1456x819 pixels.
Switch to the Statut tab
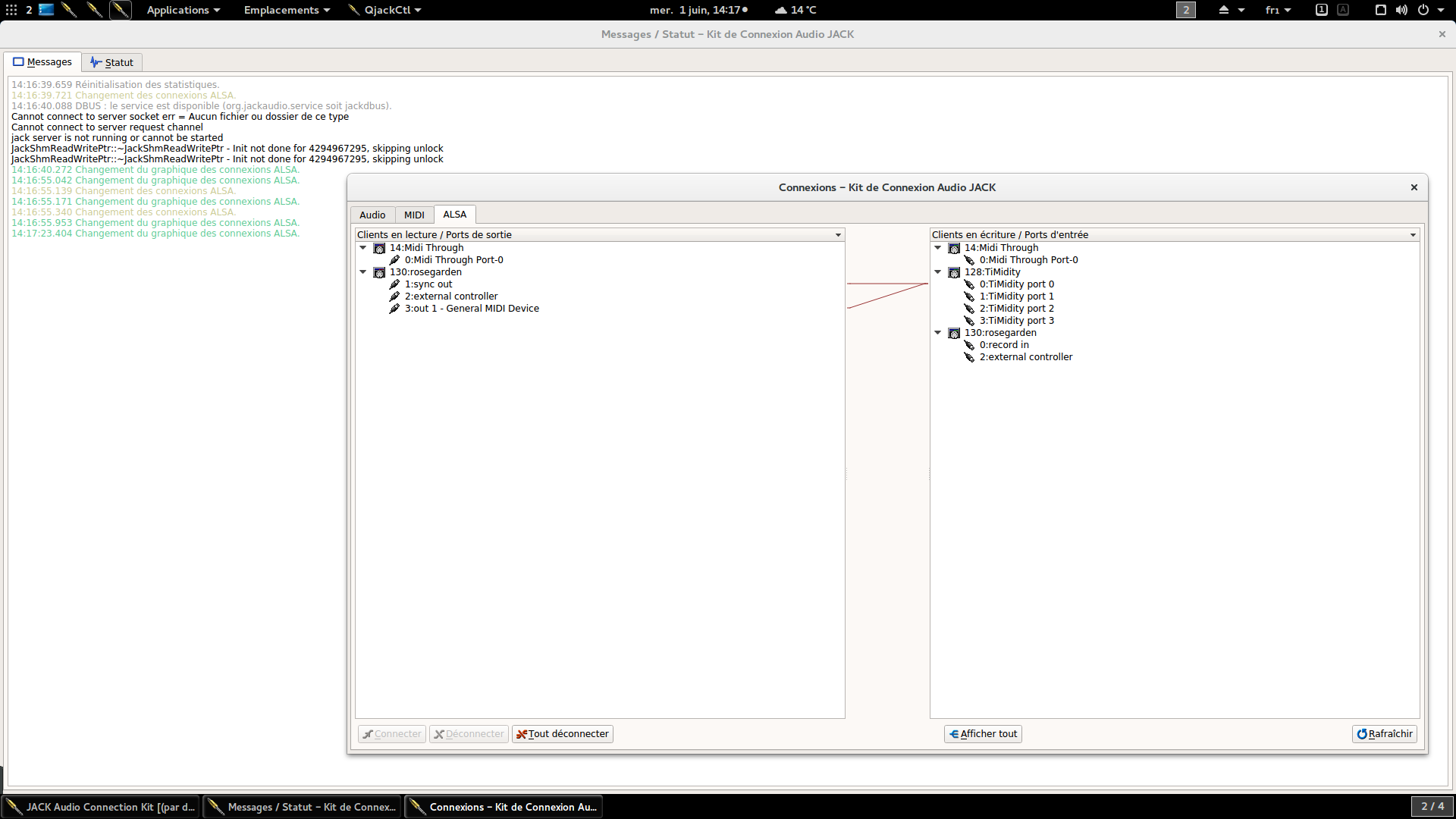click(111, 62)
